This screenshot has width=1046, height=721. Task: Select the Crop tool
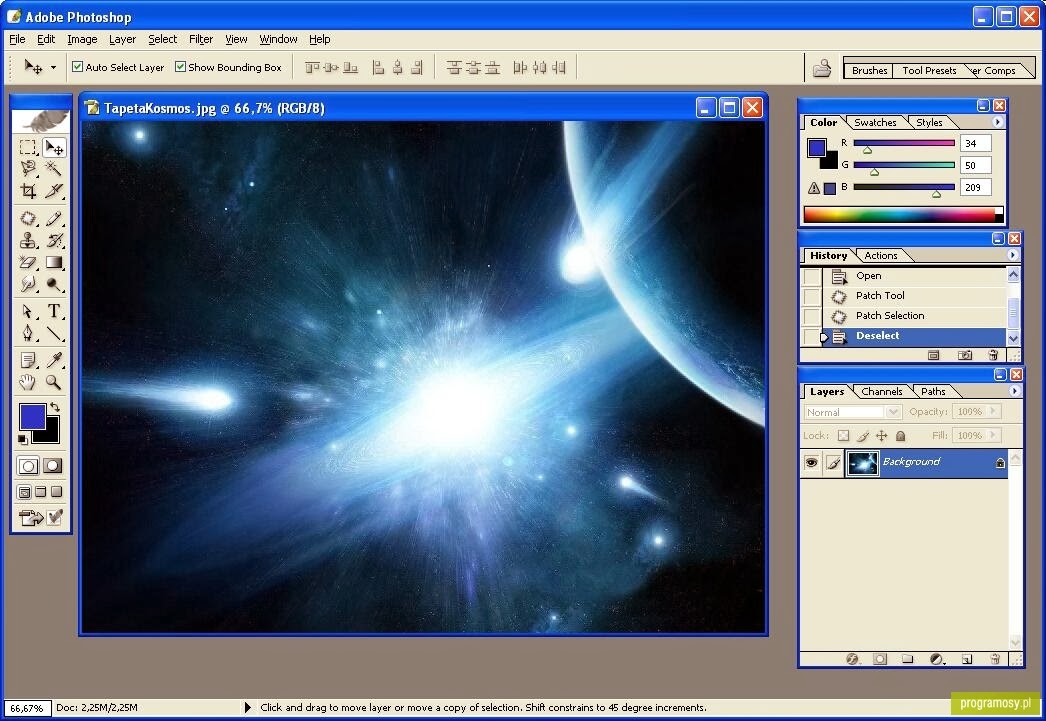click(x=28, y=191)
